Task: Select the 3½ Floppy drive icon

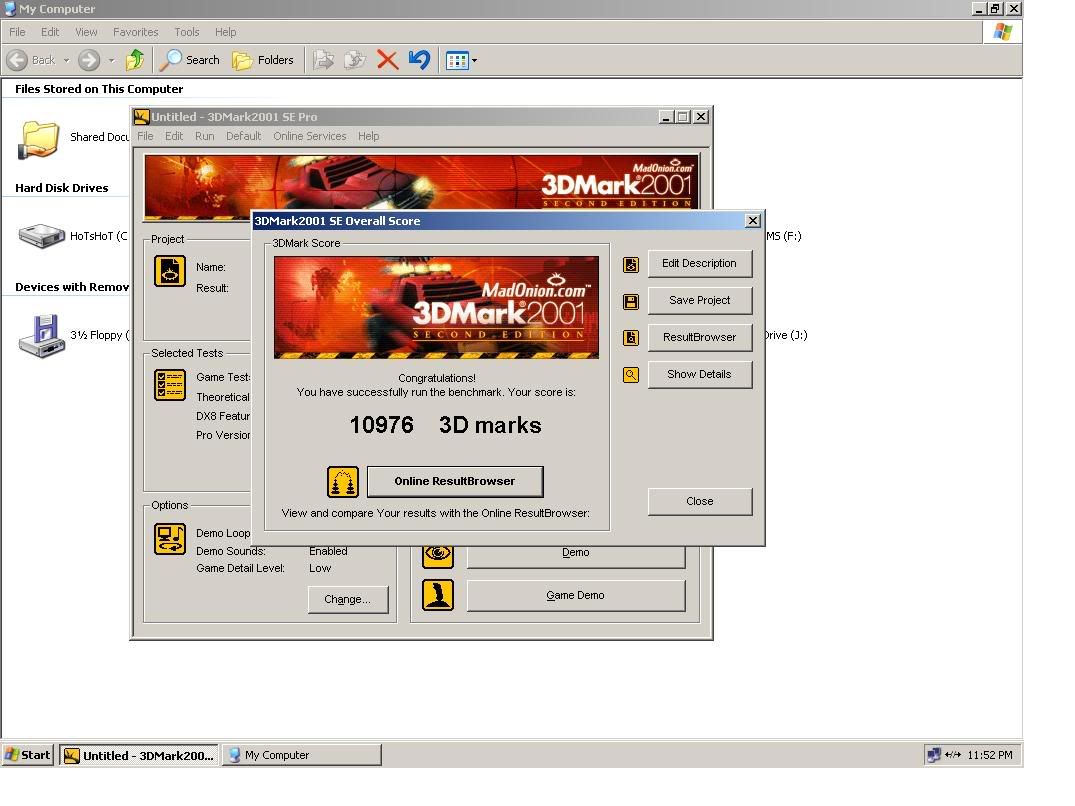Action: pos(41,336)
